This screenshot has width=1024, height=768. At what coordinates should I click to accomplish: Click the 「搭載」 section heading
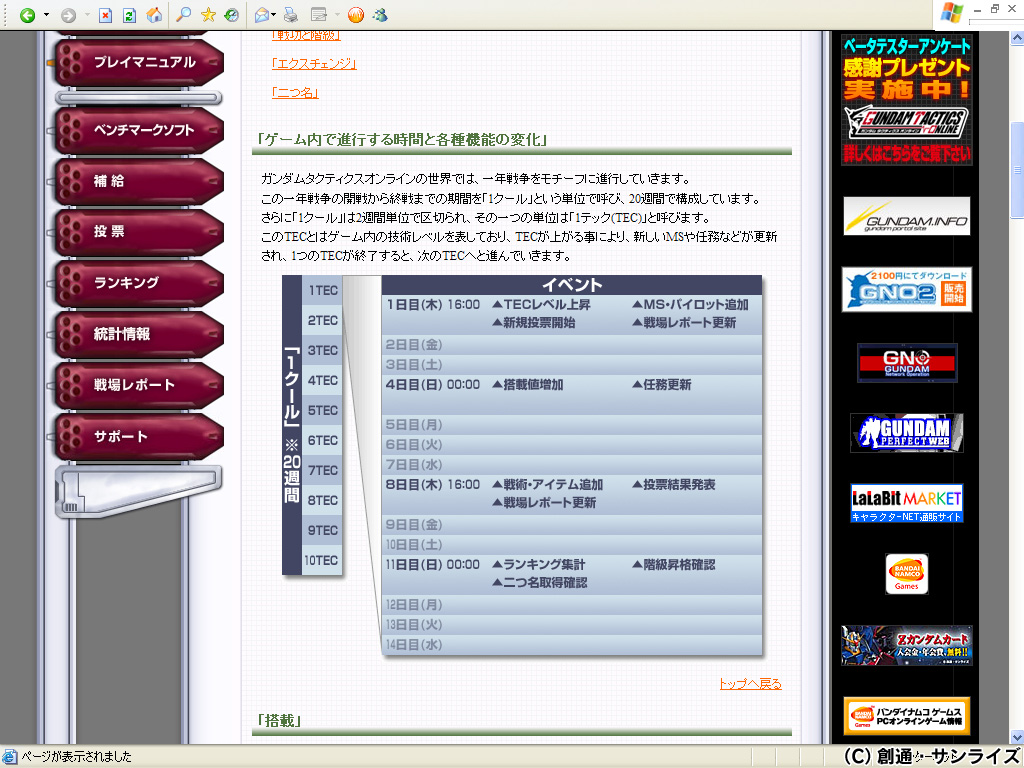(x=280, y=721)
